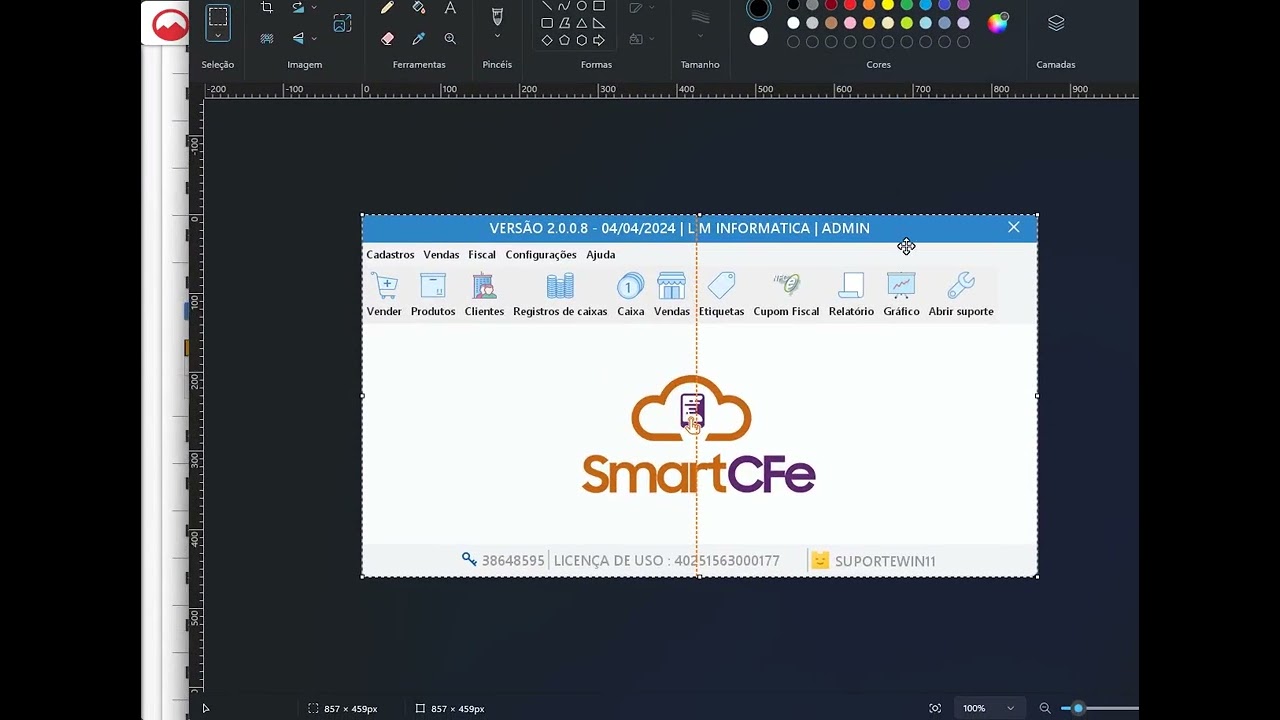
Task: Click the zoom slider handle
Action: [1078, 708]
